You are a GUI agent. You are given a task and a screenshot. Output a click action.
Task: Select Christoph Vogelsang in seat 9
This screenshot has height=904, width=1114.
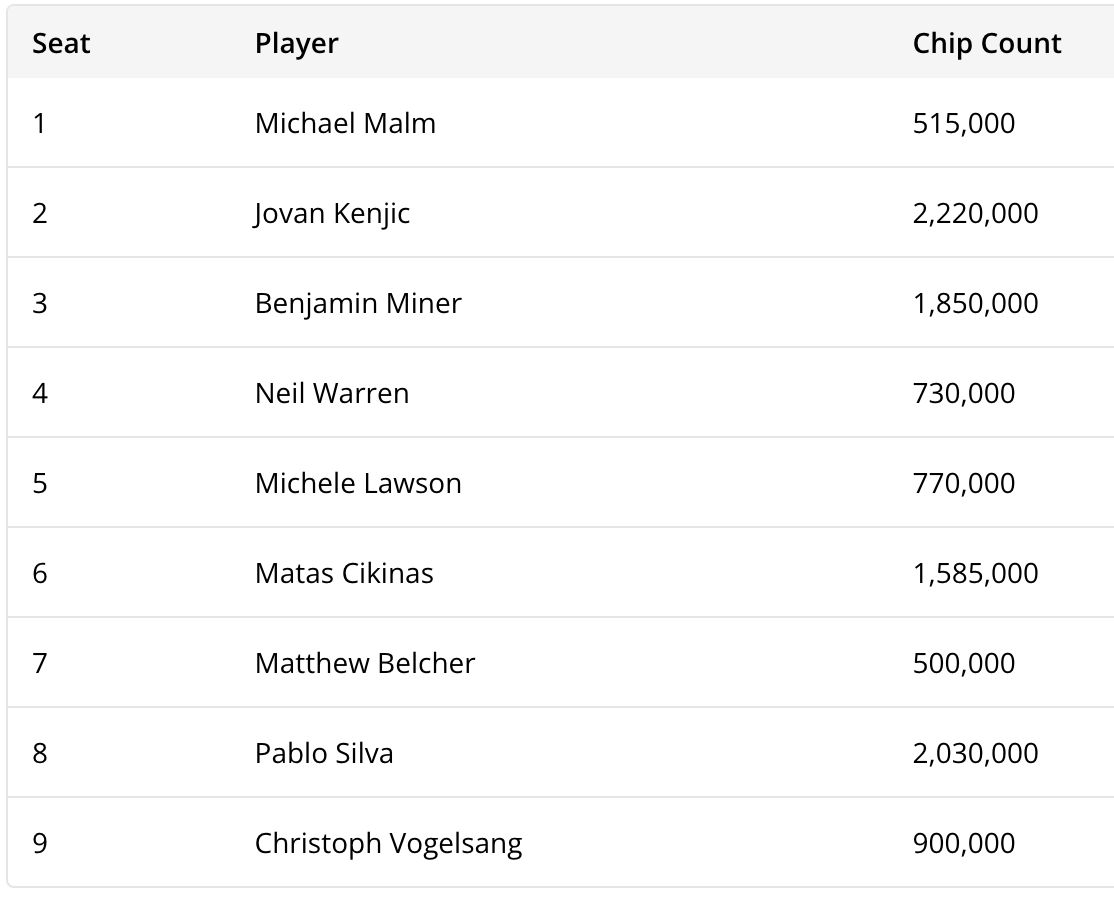click(388, 844)
